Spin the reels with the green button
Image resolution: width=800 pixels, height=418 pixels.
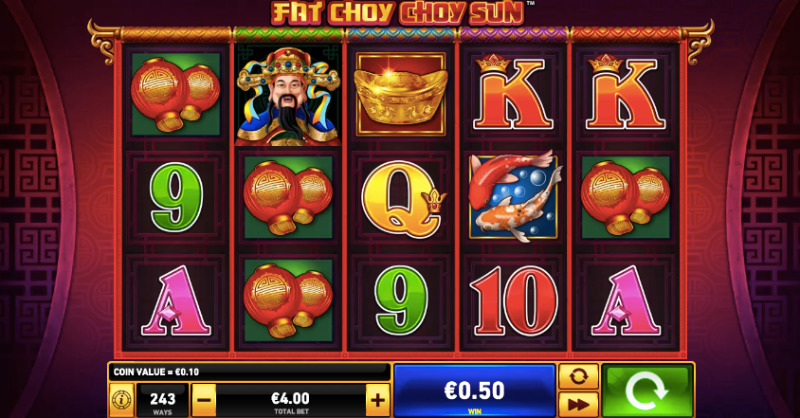[647, 391]
